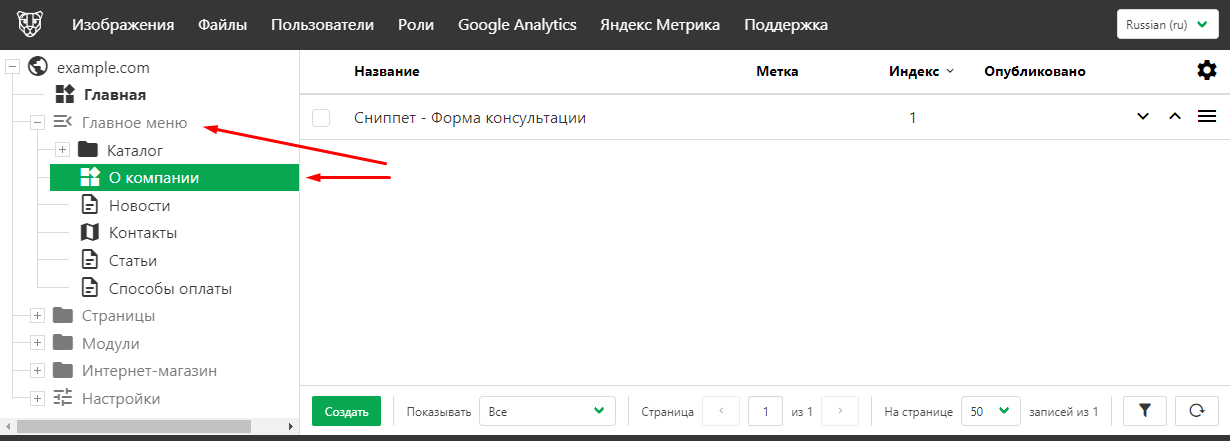1230x441 pixels.
Task: Select Контакты in the site tree
Action: pyautogui.click(x=142, y=233)
